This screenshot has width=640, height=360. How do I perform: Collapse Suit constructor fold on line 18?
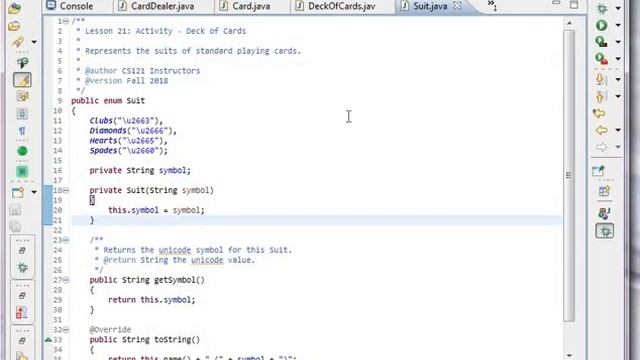(66, 190)
